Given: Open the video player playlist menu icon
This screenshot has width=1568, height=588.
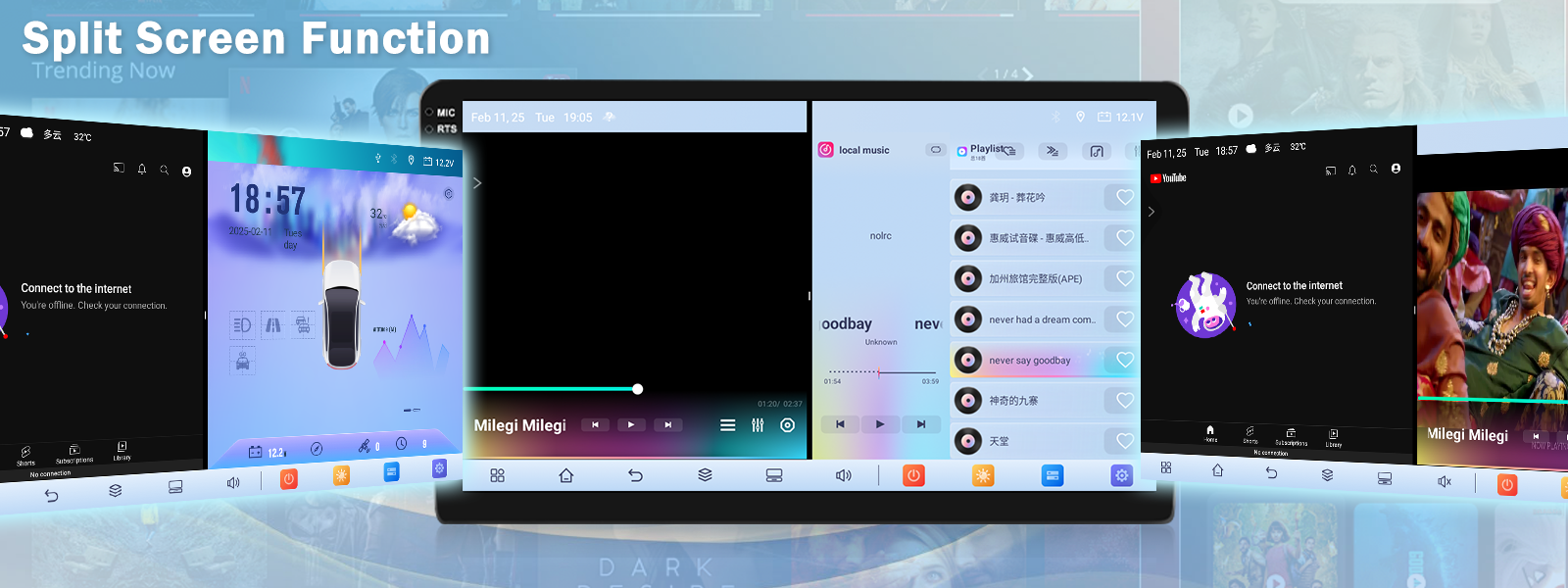Looking at the screenshot, I should pos(727,425).
